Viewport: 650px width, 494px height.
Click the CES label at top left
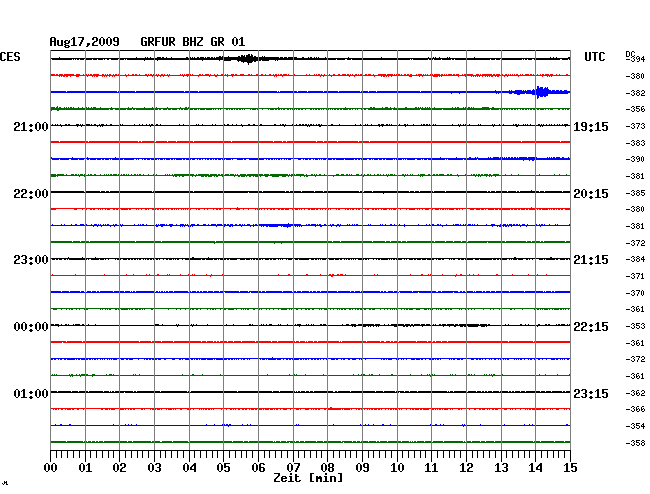(x=10, y=57)
